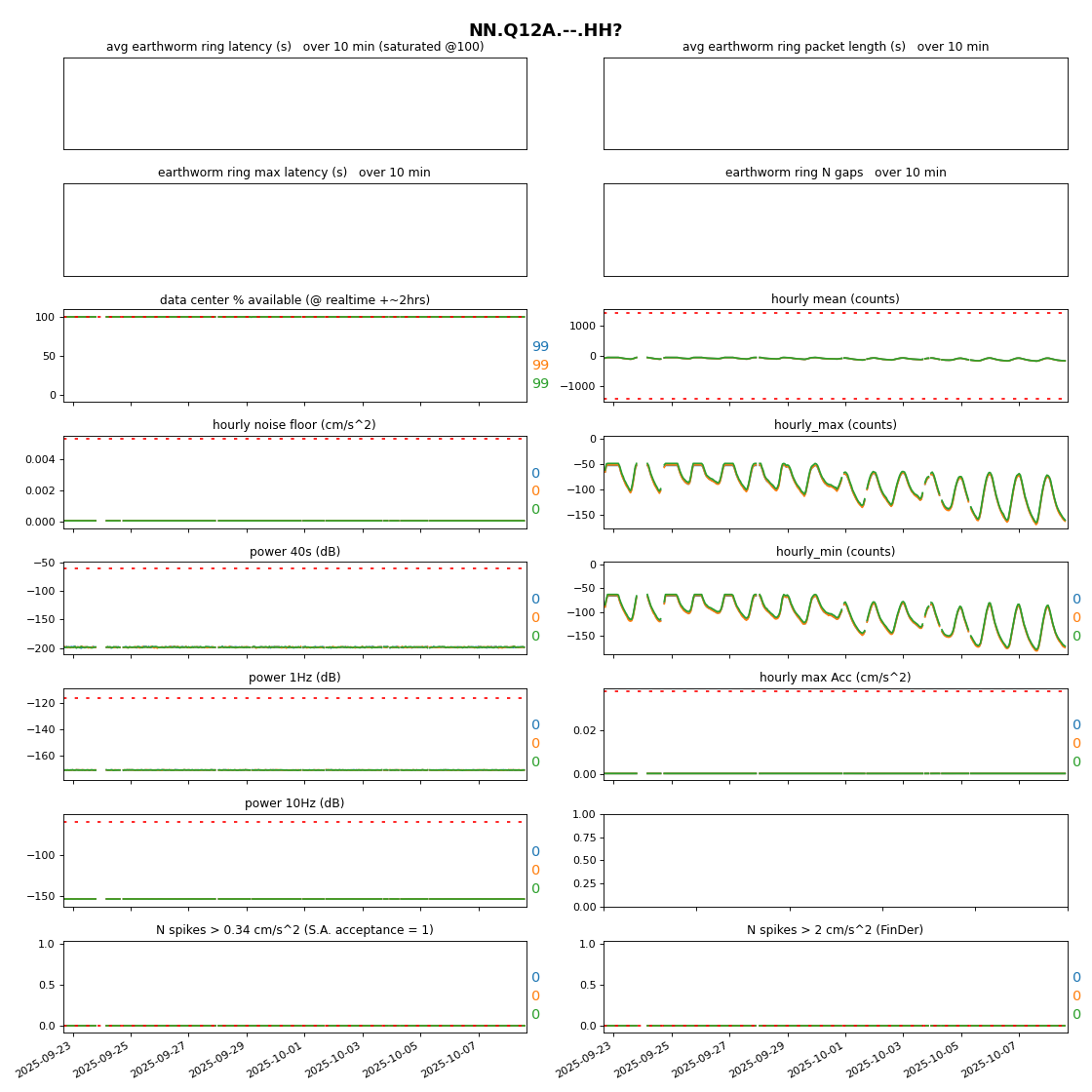The image size is (1092, 1092).
Task: Click inside the hourly_min (counts) plot area
Action: click(x=835, y=607)
